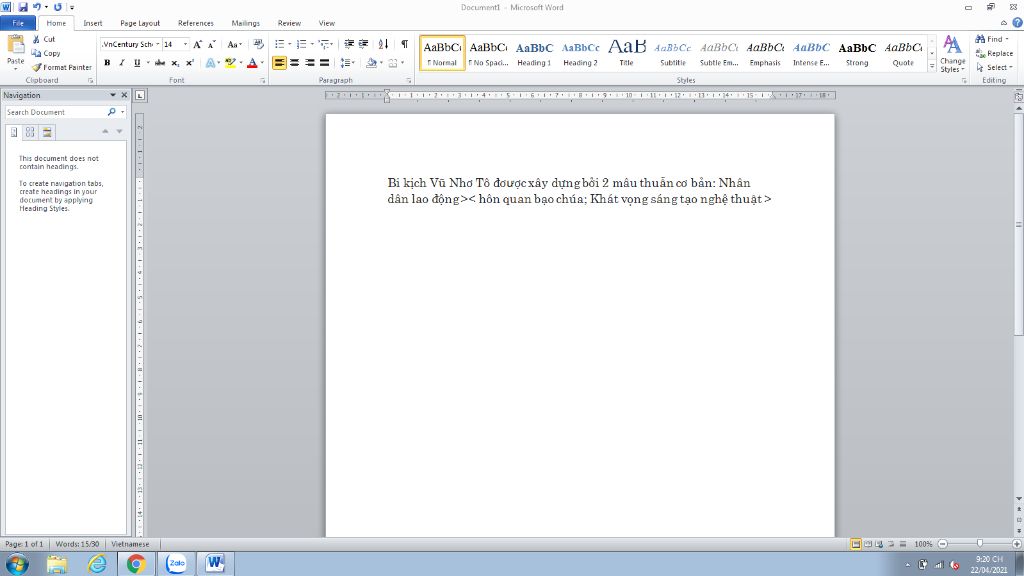Click the zoom slider handle
The width and height of the screenshot is (1024, 576).
click(x=980, y=543)
